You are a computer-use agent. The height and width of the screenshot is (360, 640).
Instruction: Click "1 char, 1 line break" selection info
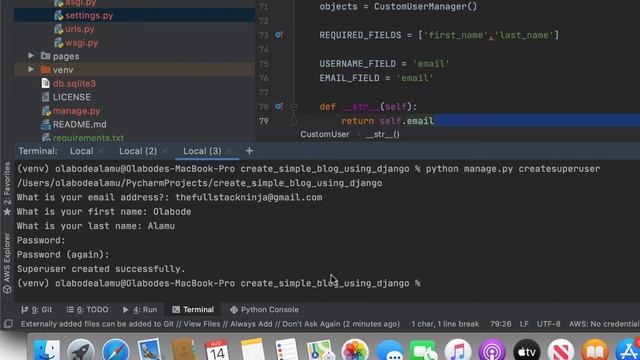(445, 324)
